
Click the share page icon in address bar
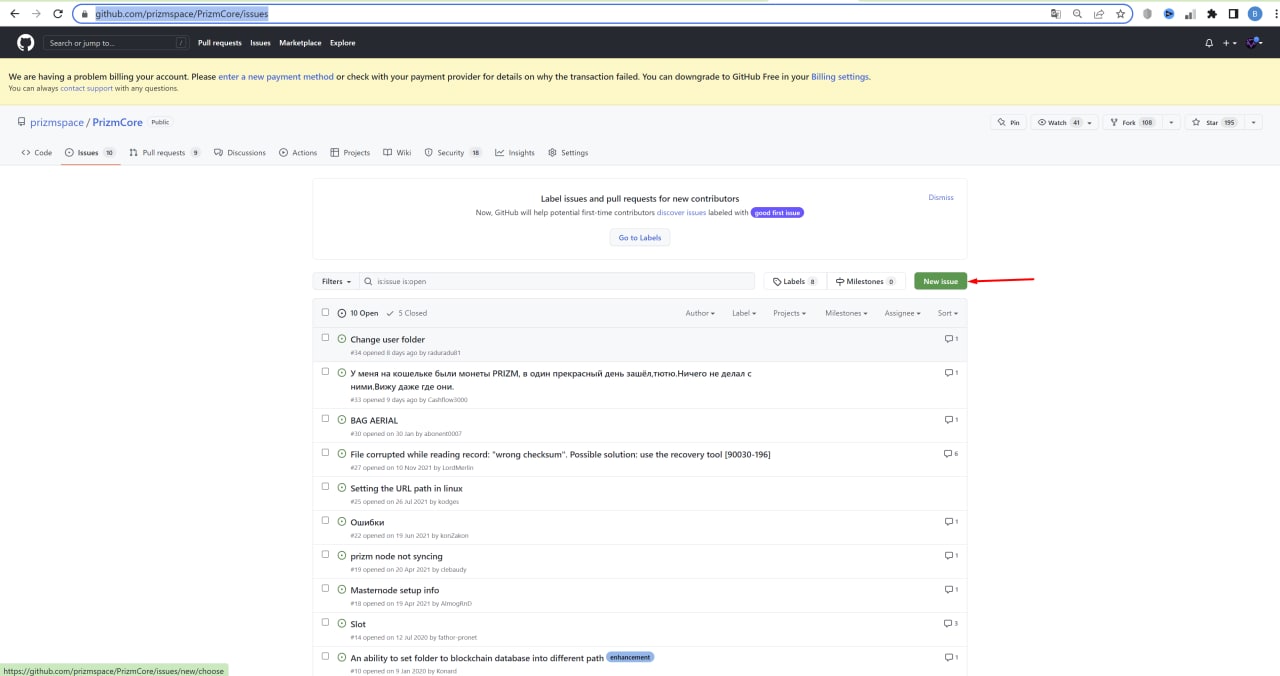pos(1099,14)
